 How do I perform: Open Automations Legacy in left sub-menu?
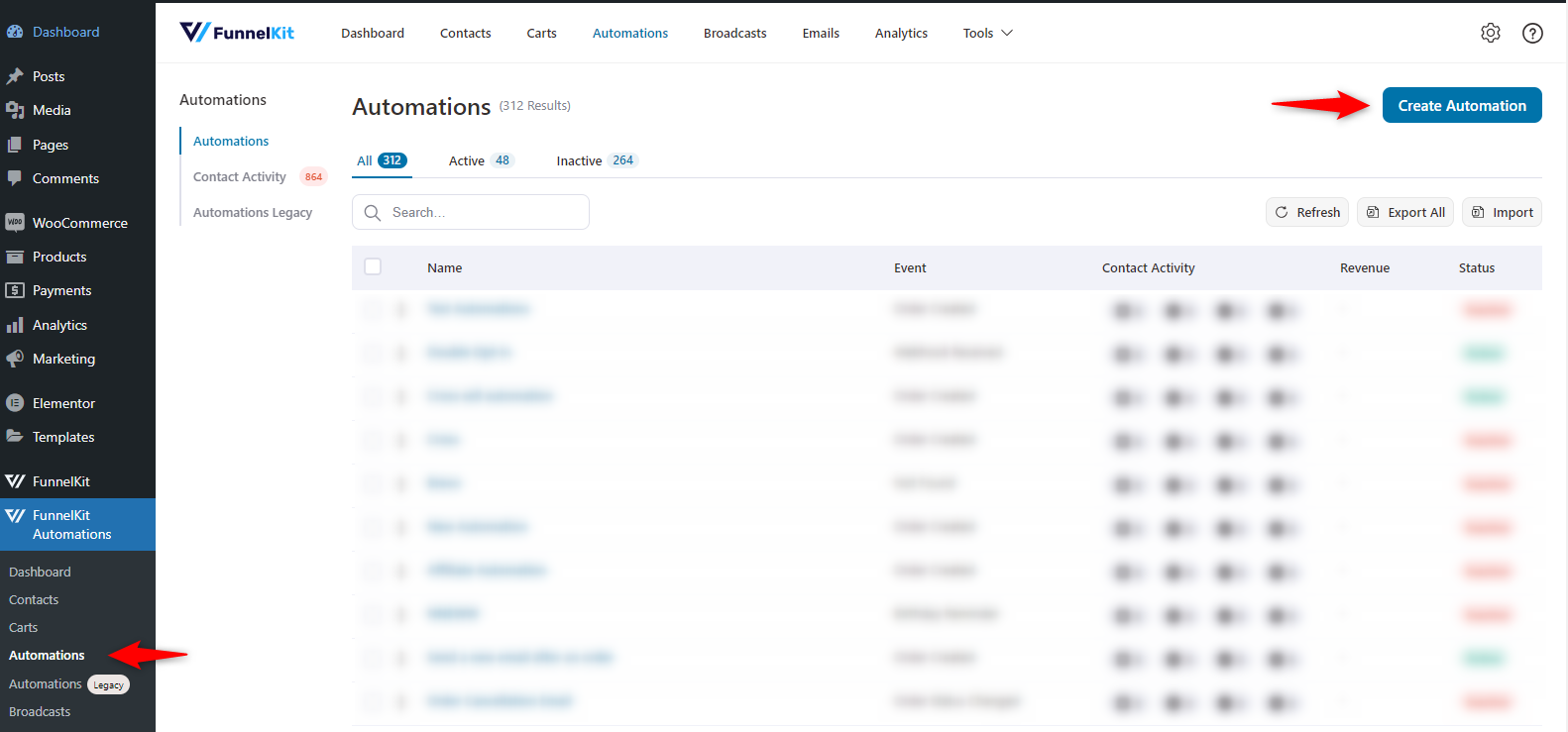253,212
